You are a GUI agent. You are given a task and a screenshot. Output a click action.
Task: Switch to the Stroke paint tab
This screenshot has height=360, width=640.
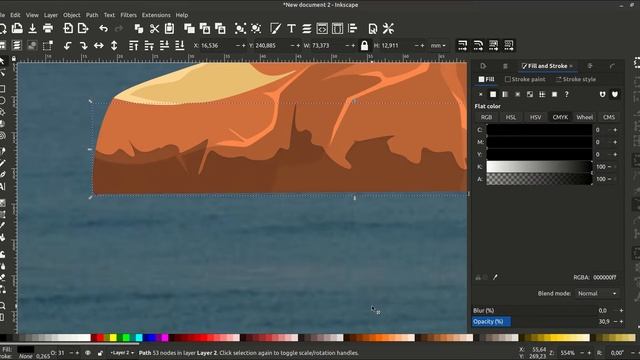click(x=525, y=79)
